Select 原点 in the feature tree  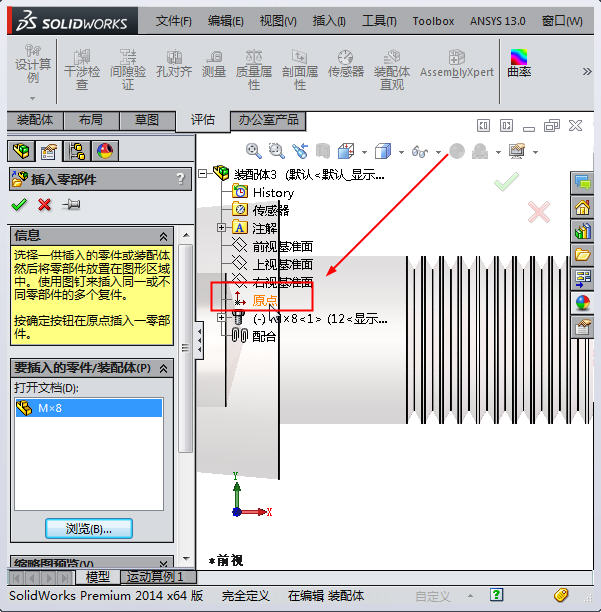click(265, 300)
